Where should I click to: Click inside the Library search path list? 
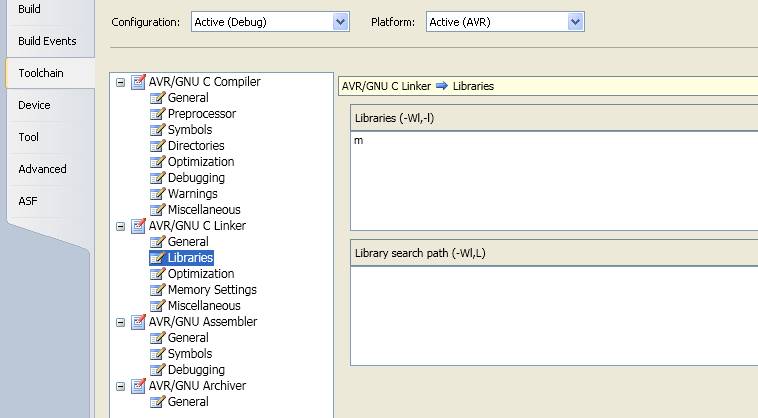(x=553, y=315)
